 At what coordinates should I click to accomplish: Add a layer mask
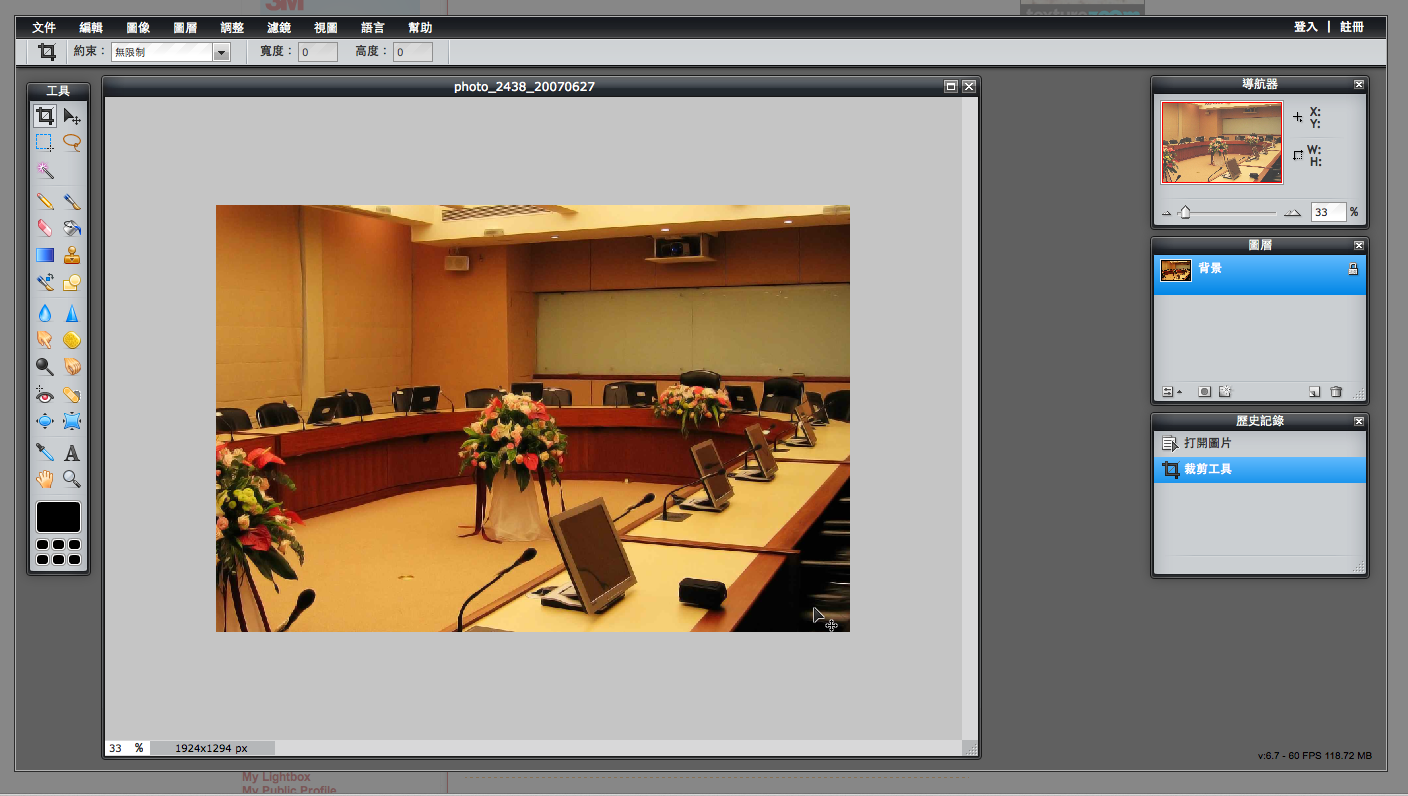point(1205,391)
